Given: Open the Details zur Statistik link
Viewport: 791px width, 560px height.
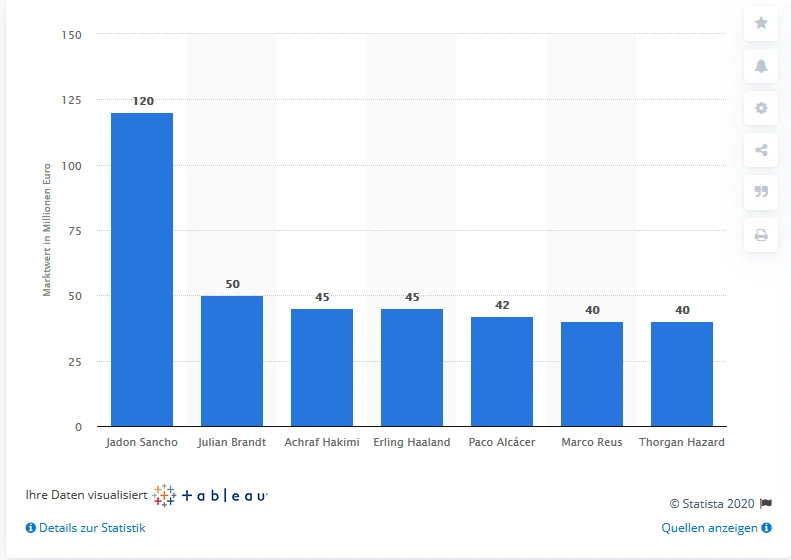Looking at the screenshot, I should 85,527.
